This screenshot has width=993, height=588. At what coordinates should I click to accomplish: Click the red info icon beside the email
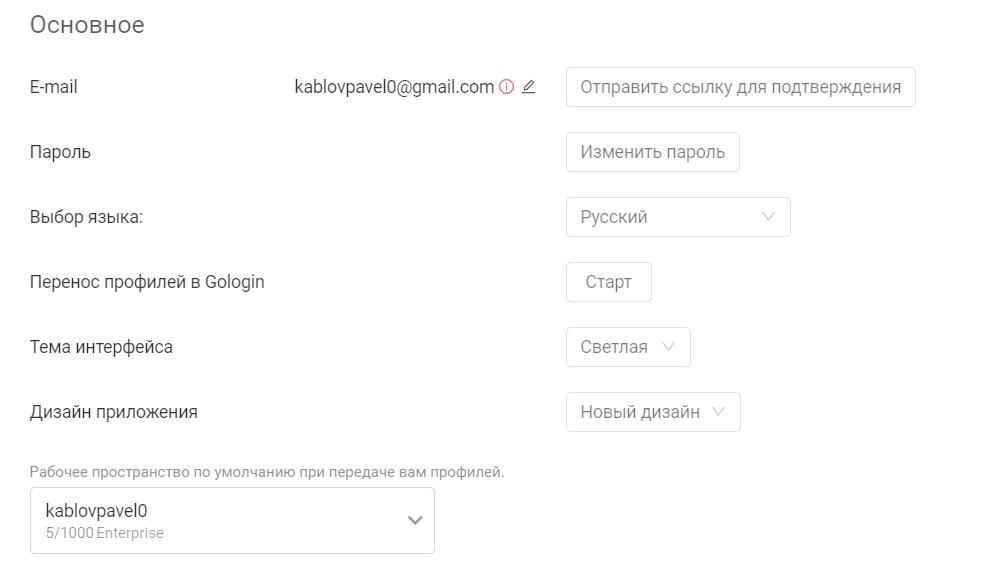(506, 87)
